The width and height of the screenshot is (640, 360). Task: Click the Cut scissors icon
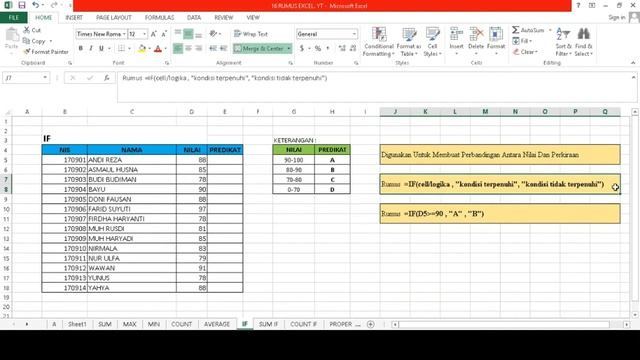tap(27, 30)
